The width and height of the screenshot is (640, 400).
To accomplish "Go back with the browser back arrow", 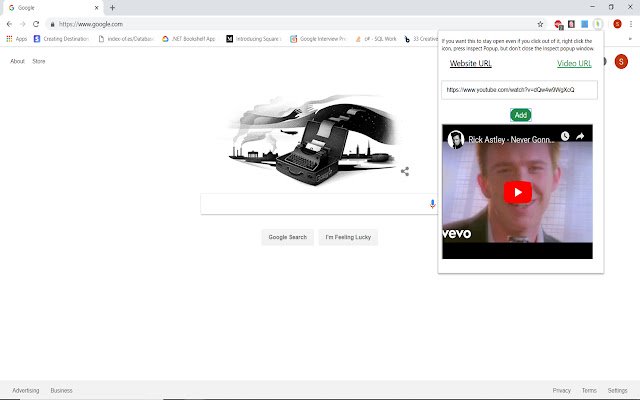I will click(9, 24).
